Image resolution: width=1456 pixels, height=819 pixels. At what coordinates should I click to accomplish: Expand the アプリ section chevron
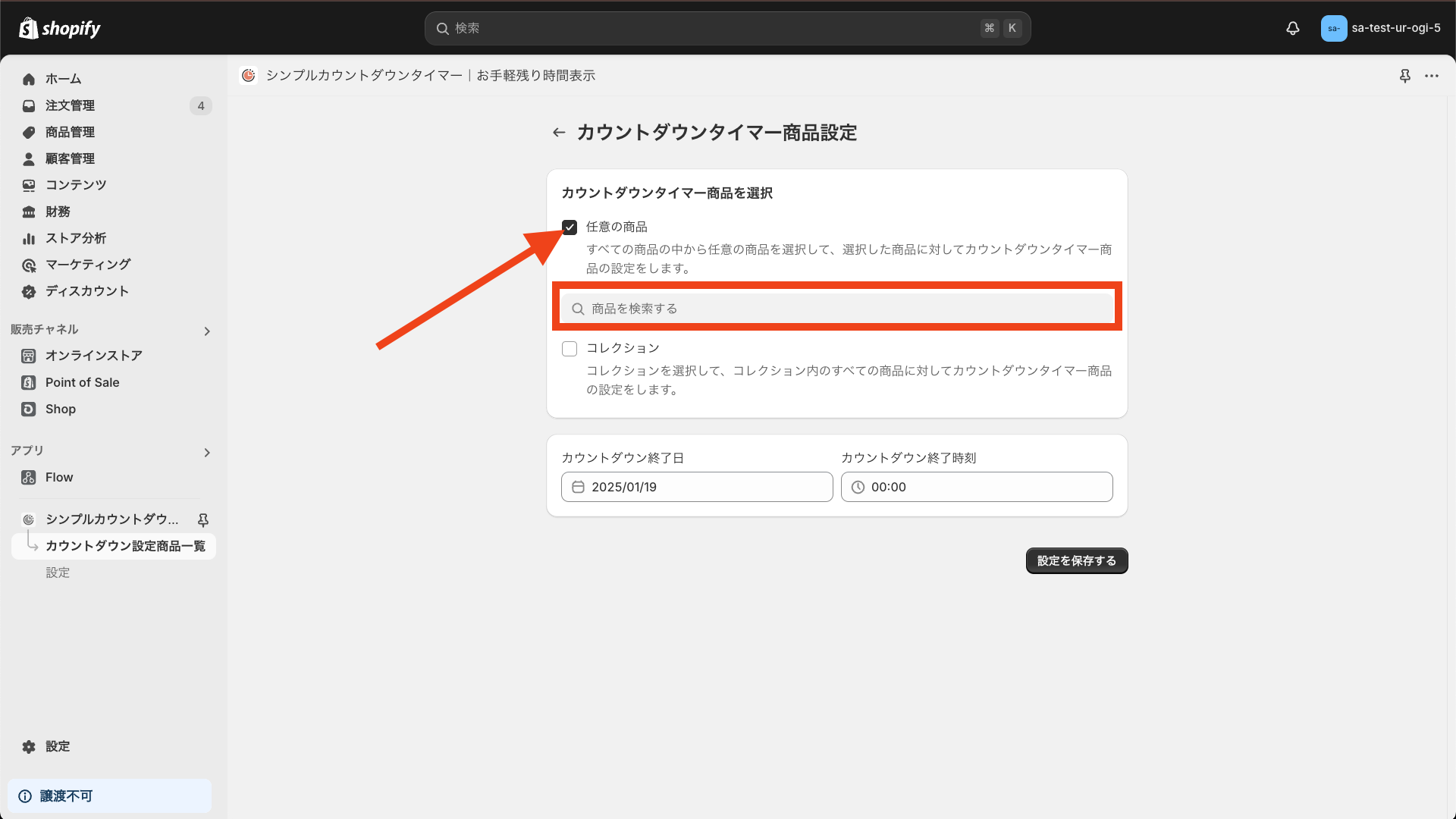[x=207, y=453]
